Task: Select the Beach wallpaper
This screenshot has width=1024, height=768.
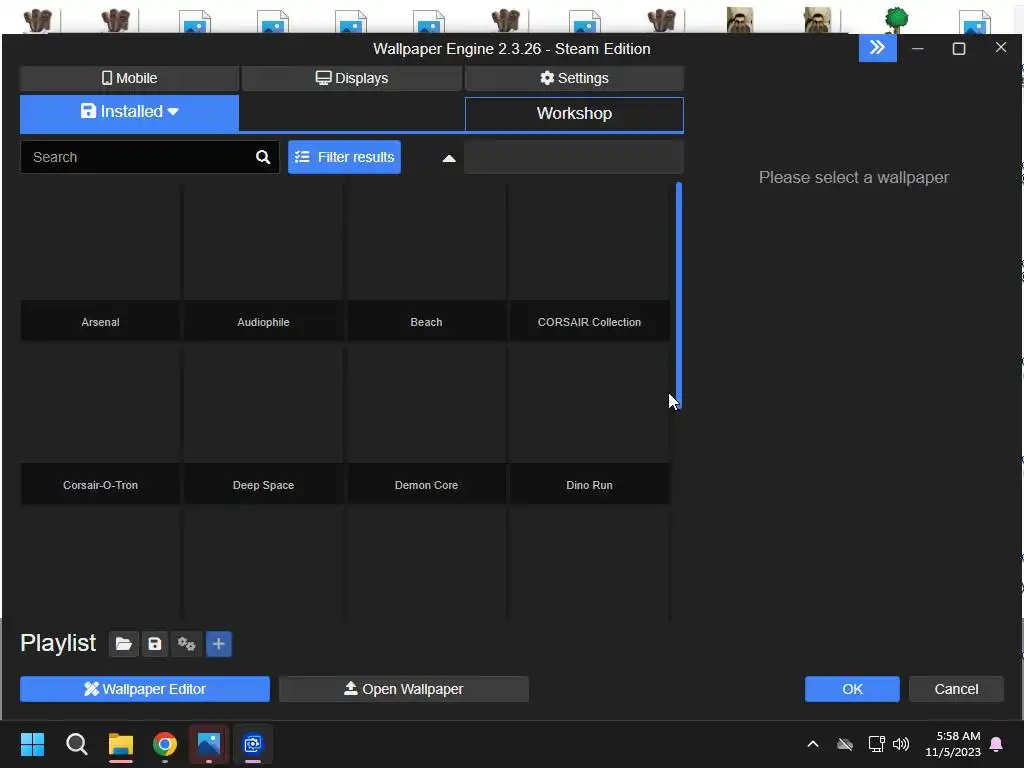Action: (426, 263)
